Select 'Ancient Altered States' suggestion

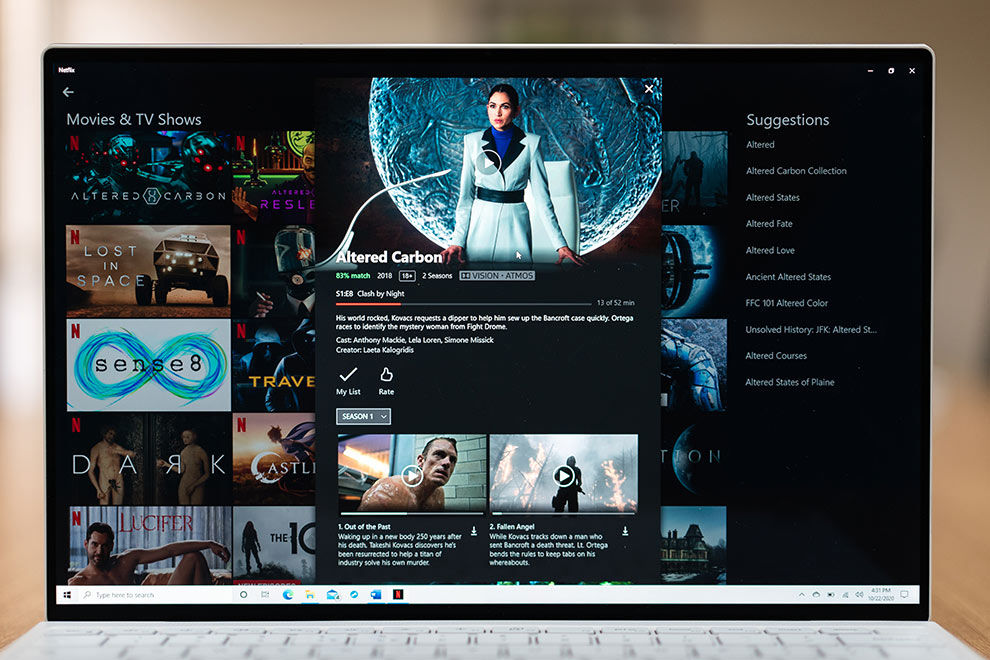[x=788, y=277]
